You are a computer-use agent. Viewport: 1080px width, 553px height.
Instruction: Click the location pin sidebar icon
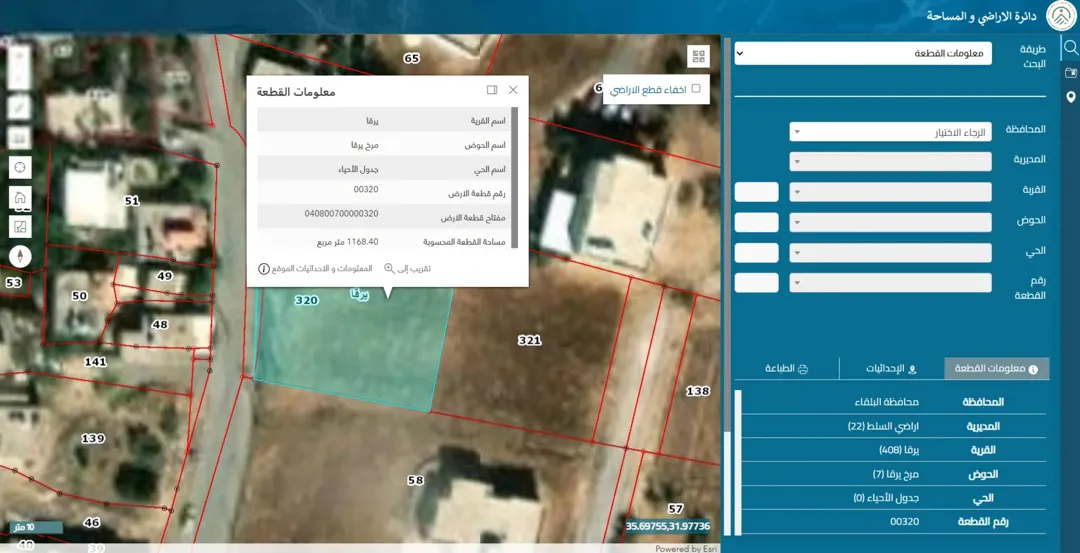tap(1070, 97)
